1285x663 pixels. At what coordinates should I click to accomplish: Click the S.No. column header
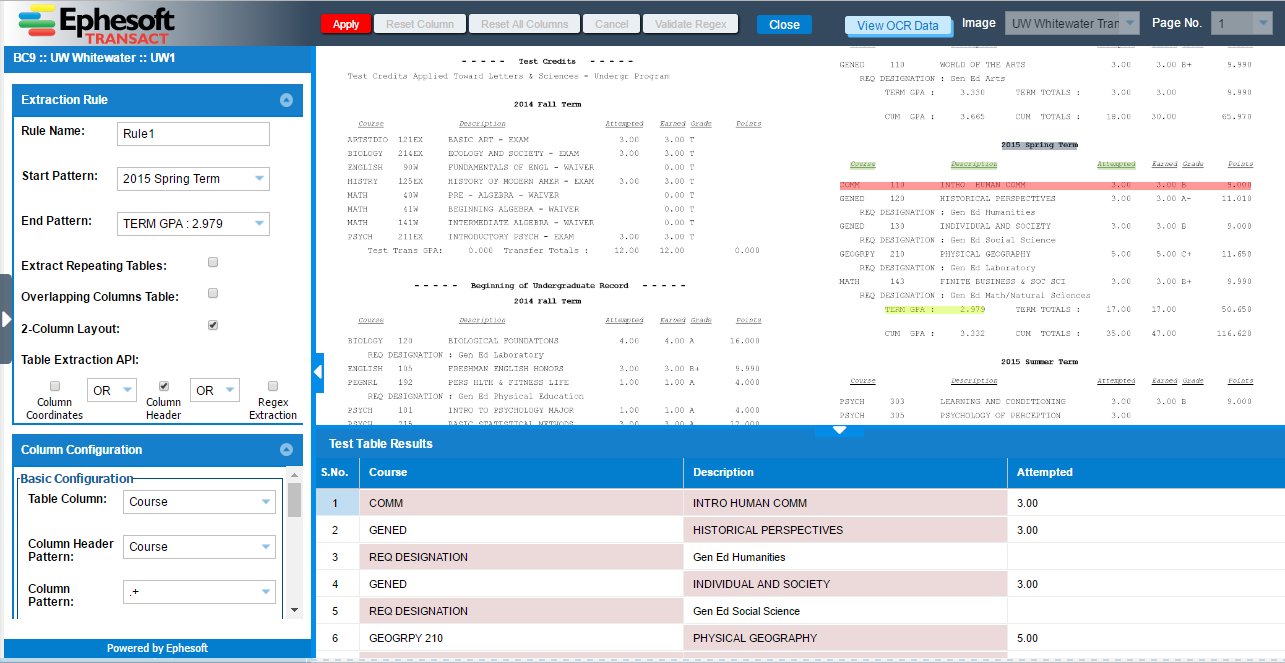[x=337, y=472]
